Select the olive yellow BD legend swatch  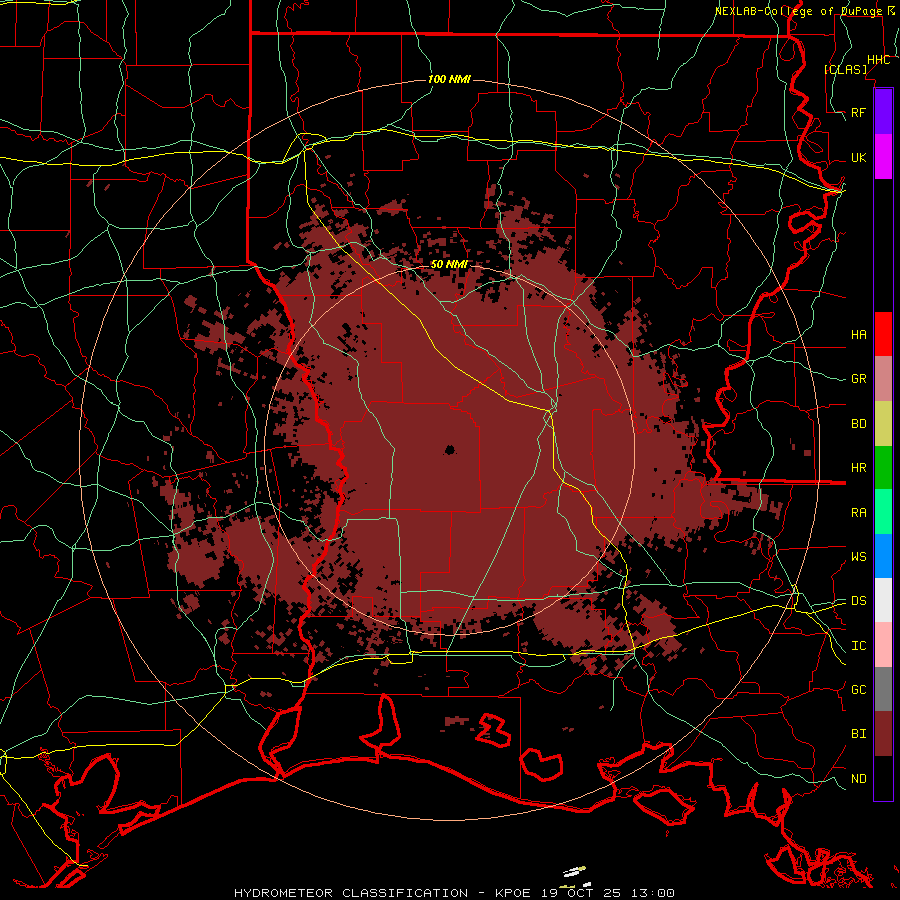click(x=883, y=424)
